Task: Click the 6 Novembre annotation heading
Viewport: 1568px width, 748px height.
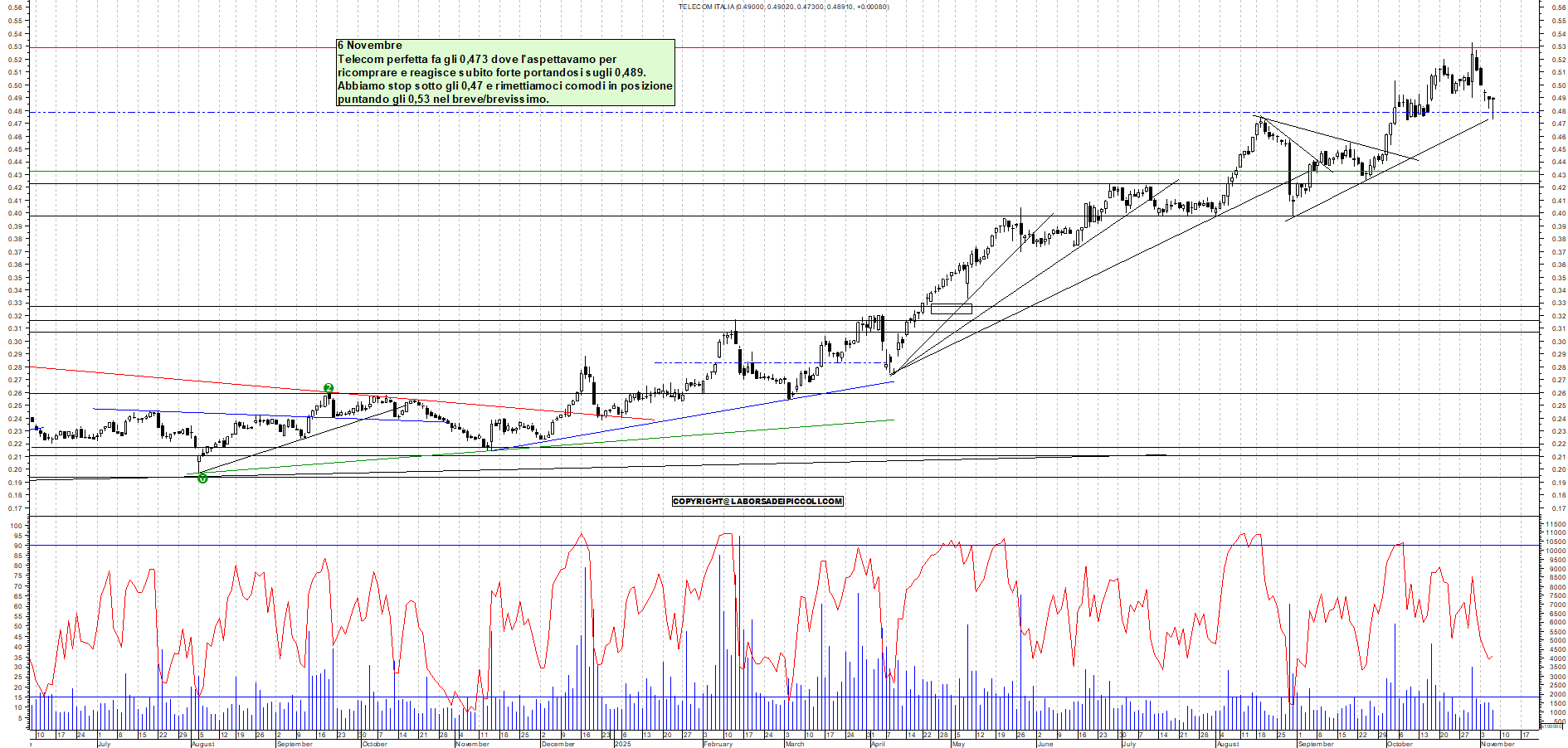Action: pyautogui.click(x=368, y=45)
